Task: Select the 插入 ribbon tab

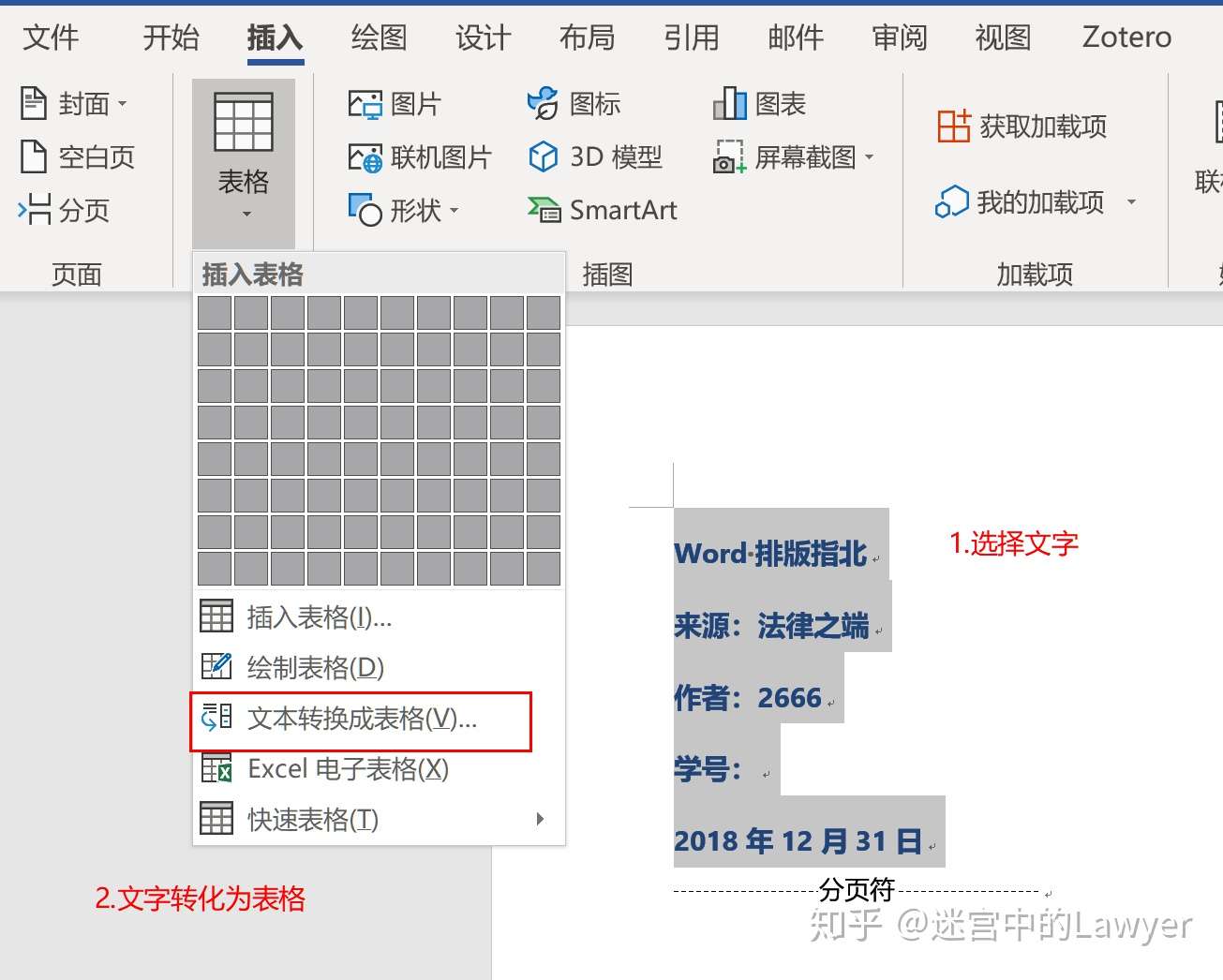Action: (276, 37)
